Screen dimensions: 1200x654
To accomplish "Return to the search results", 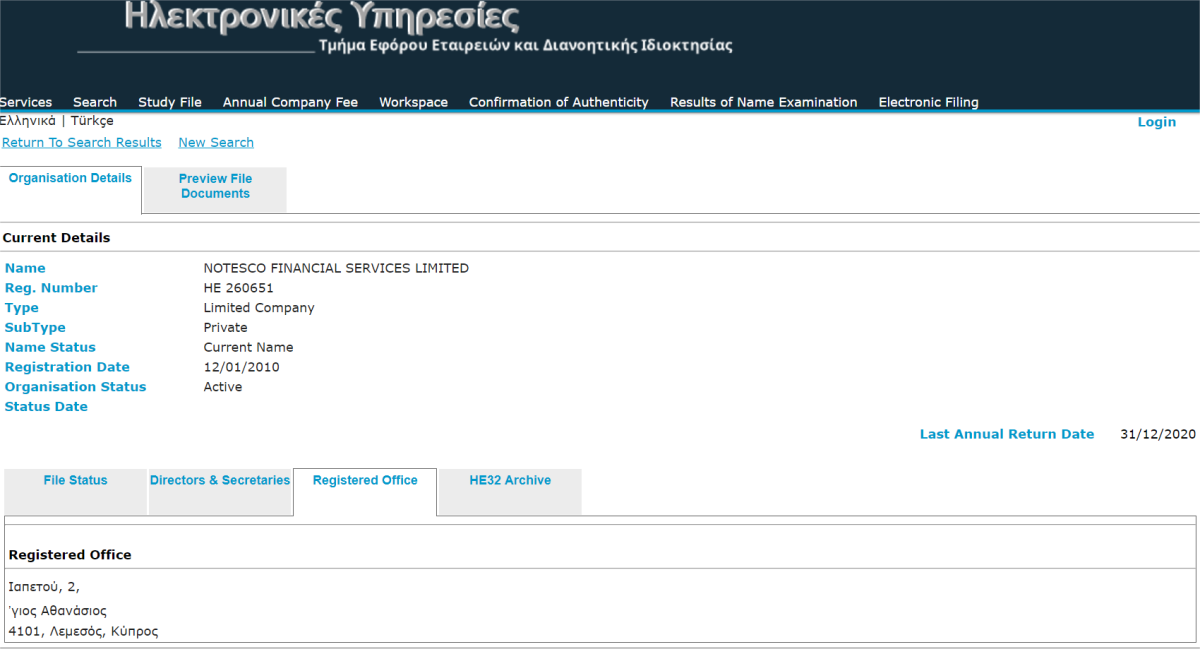I will pos(81,142).
